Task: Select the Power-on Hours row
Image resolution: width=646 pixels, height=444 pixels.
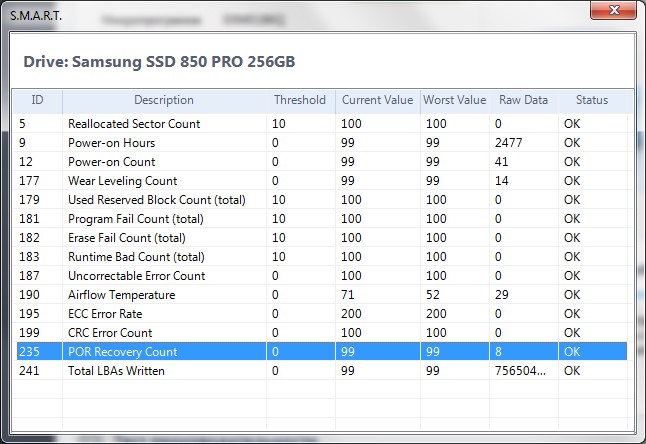Action: 322,143
